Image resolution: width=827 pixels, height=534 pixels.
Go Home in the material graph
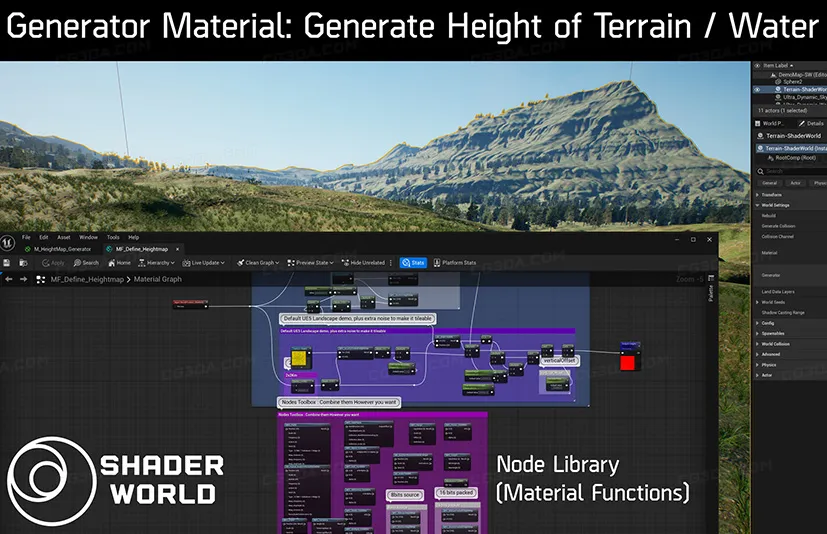[x=119, y=263]
